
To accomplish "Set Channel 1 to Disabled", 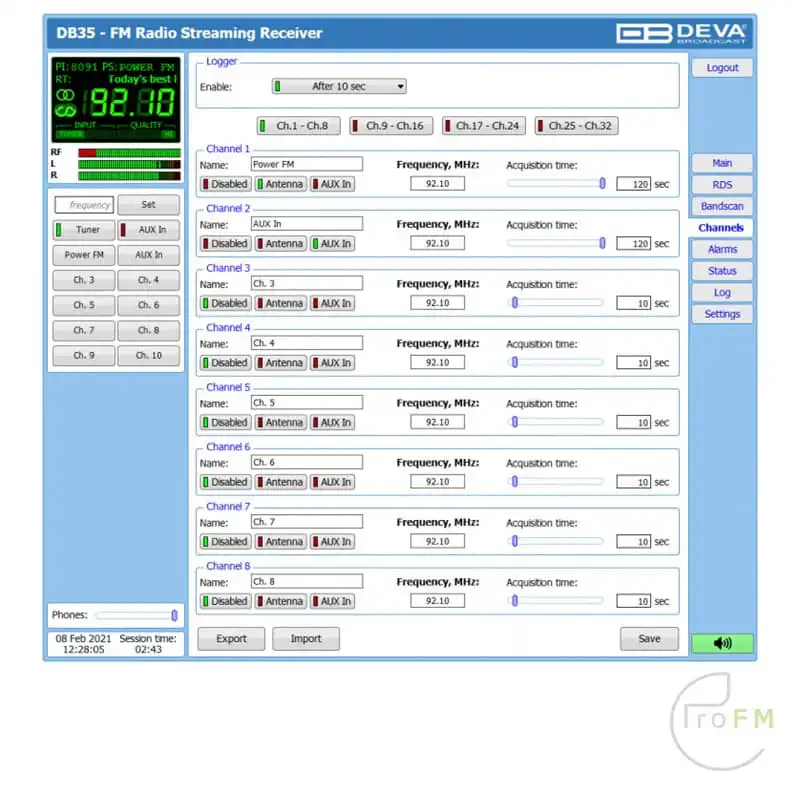I will [x=225, y=184].
